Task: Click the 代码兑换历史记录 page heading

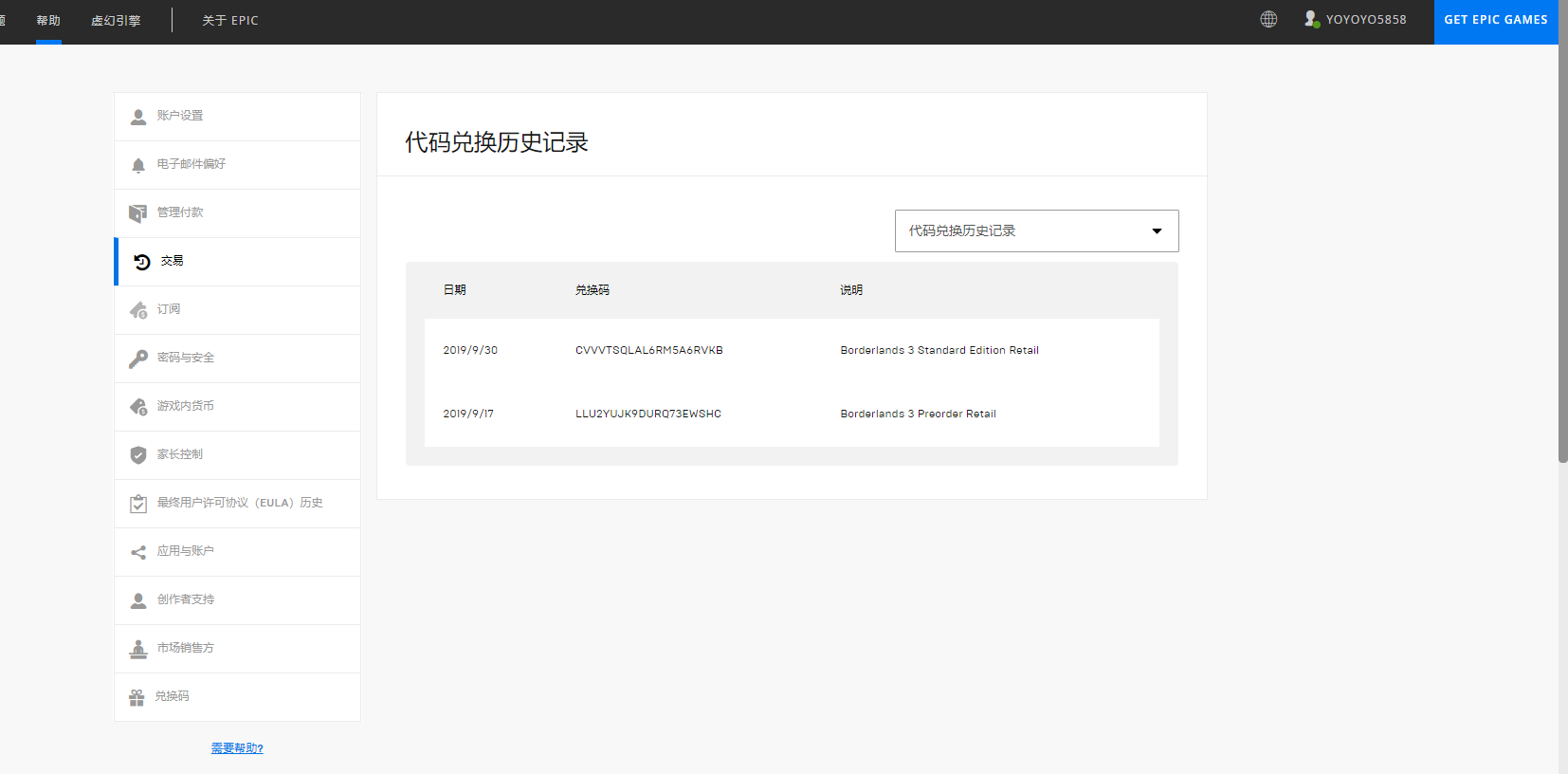Action: click(x=497, y=142)
